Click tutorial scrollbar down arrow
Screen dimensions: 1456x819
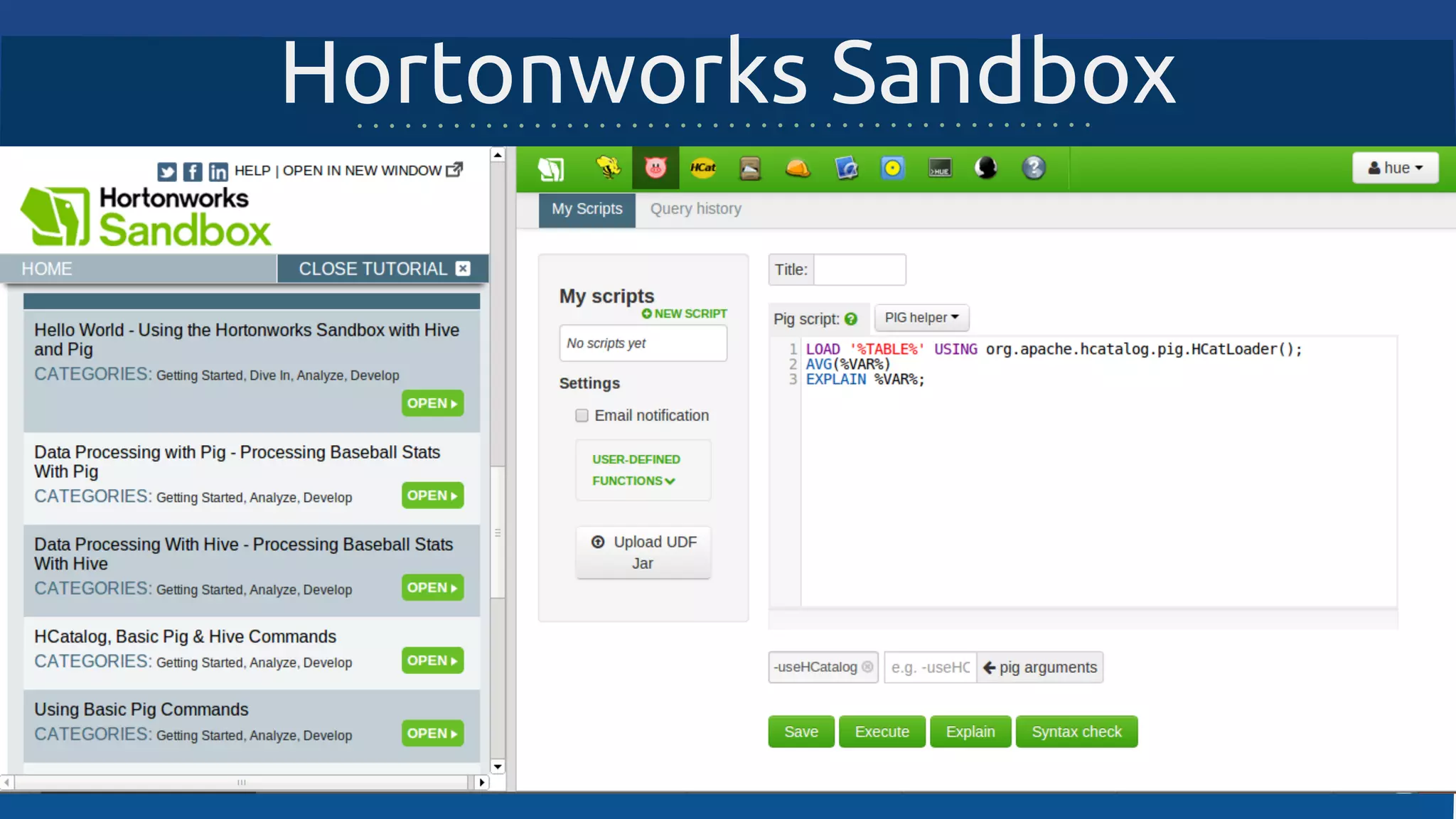498,766
